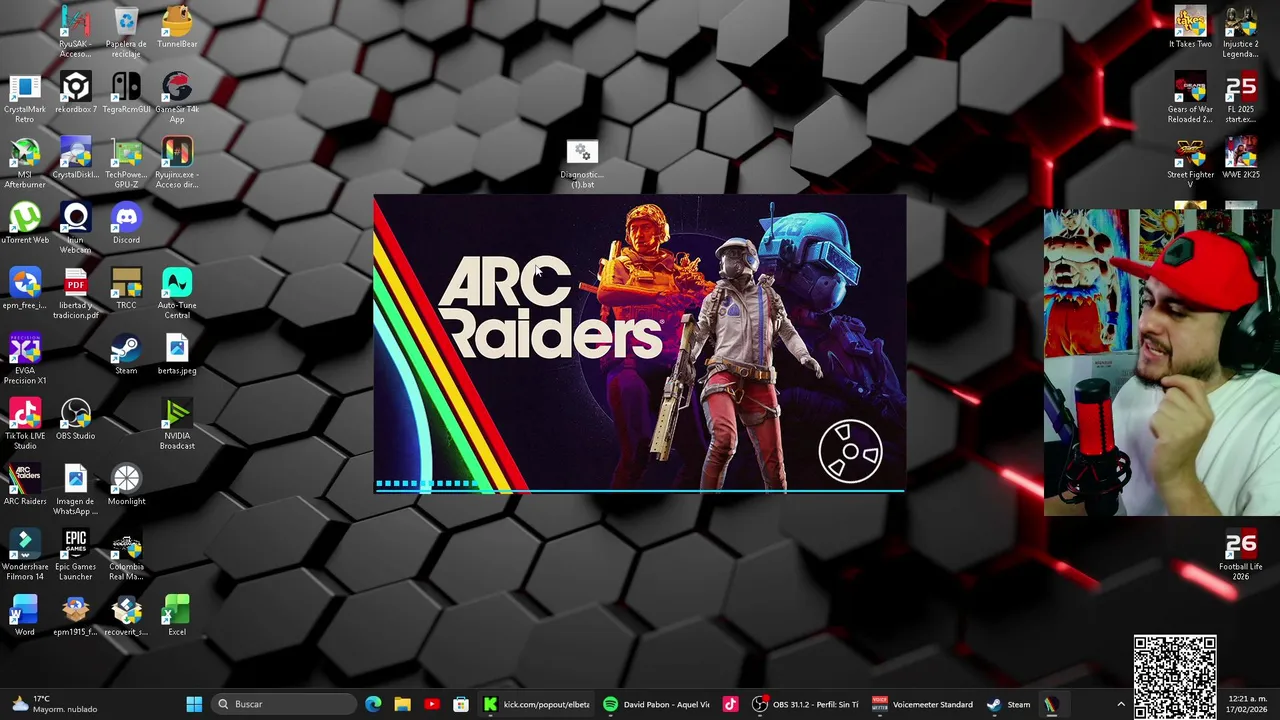The image size is (1280, 720).
Task: Select the Ryujinx.exe shortcut icon
Action: pyautogui.click(x=177, y=163)
